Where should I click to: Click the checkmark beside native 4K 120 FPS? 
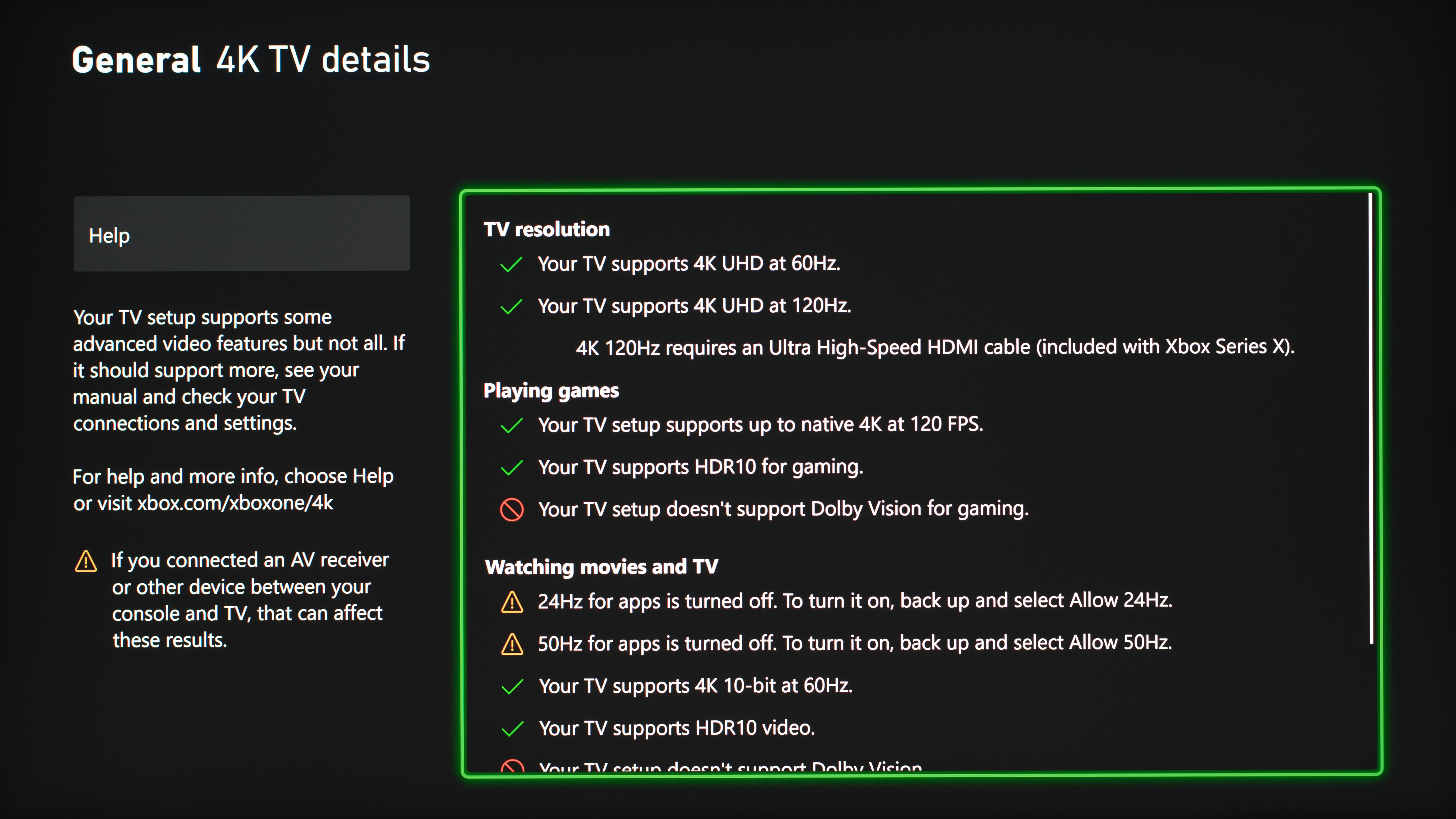click(x=512, y=426)
